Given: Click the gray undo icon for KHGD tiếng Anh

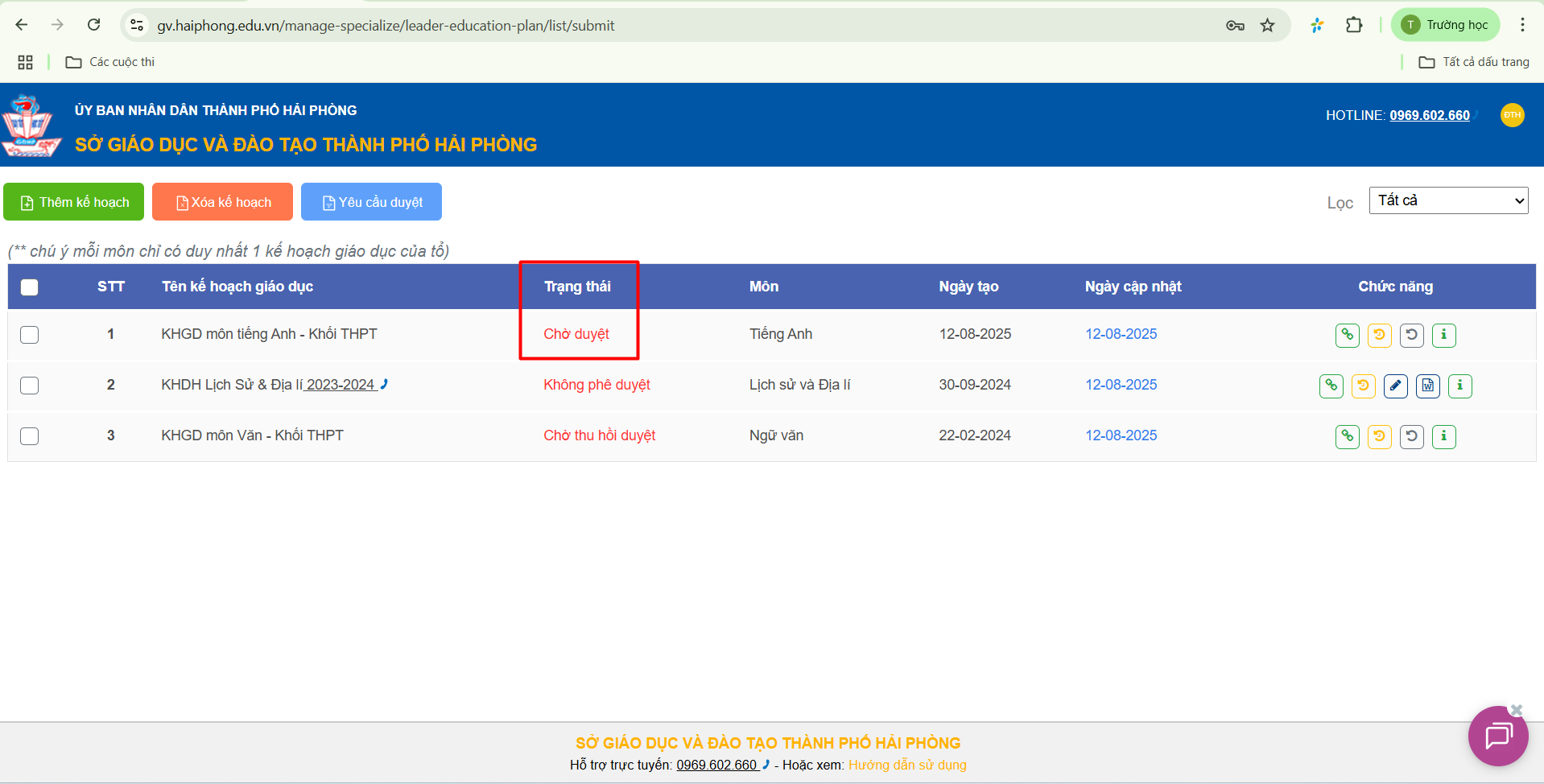Looking at the screenshot, I should click(x=1411, y=335).
